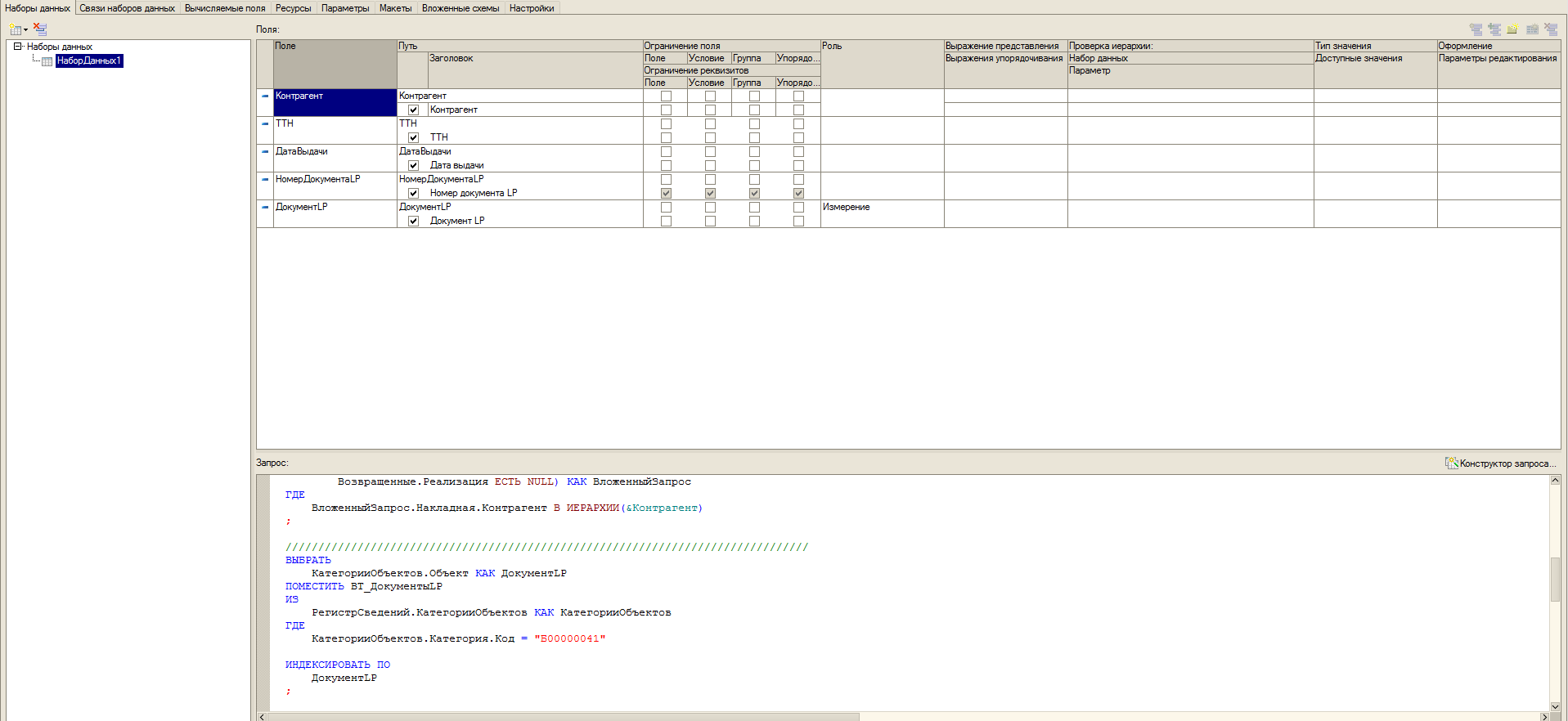Click the Конструктор запроса wand icon

1451,463
